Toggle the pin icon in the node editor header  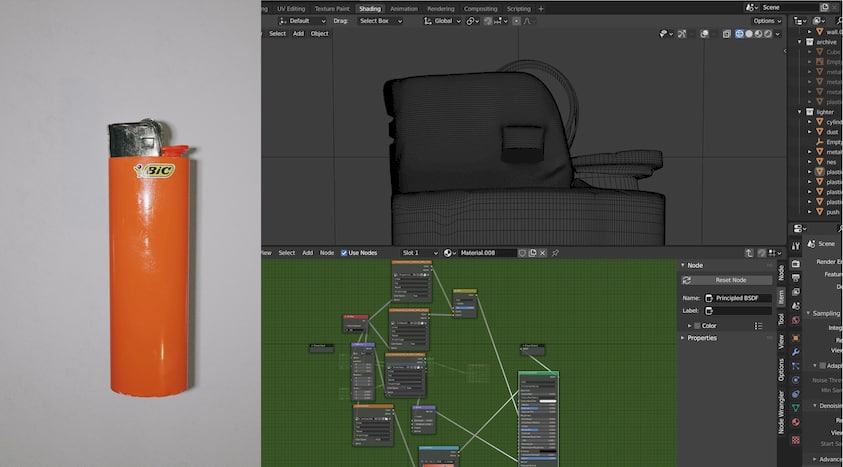tap(555, 253)
